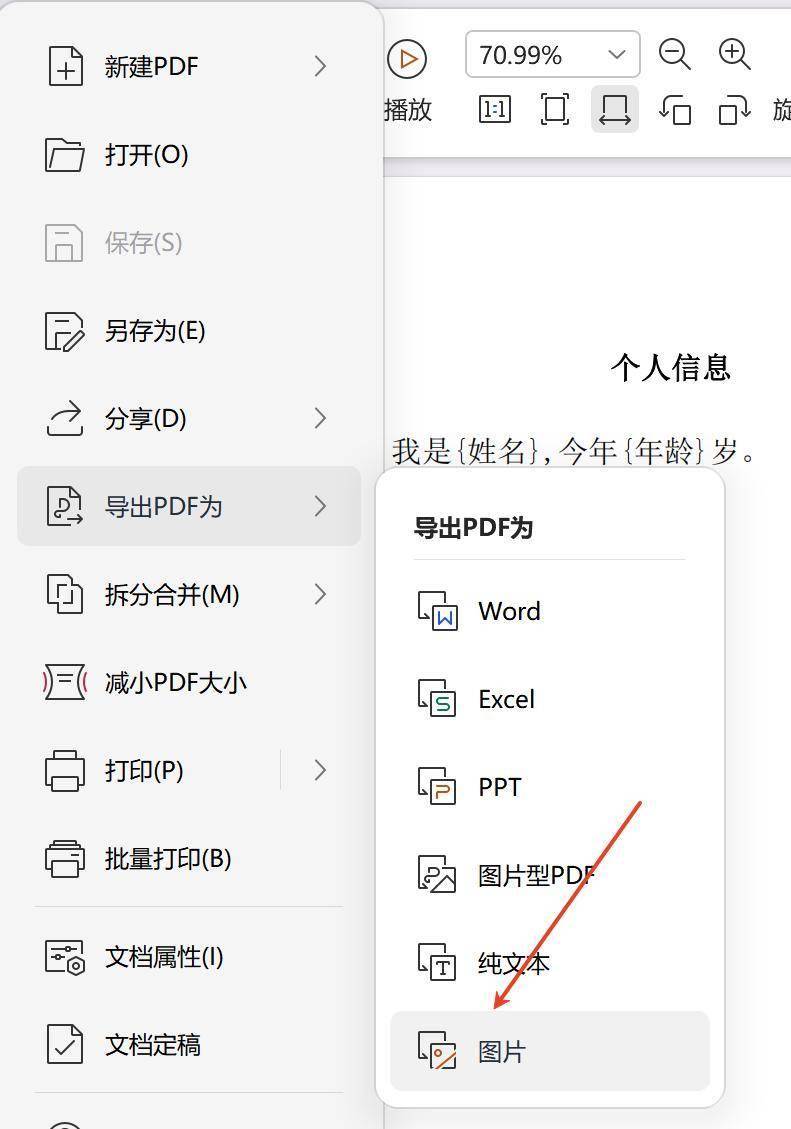The image size is (791, 1129).
Task: Click the rotate counterclockwise icon
Action: pyautogui.click(x=675, y=109)
